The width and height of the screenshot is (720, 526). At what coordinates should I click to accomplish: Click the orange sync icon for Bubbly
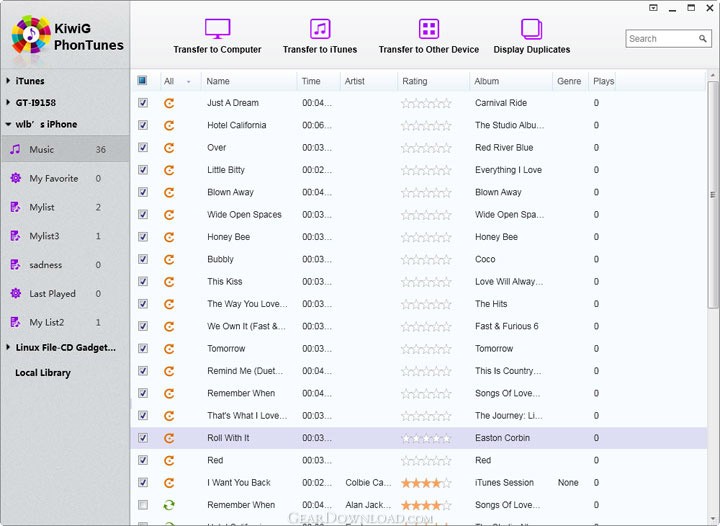[169, 259]
